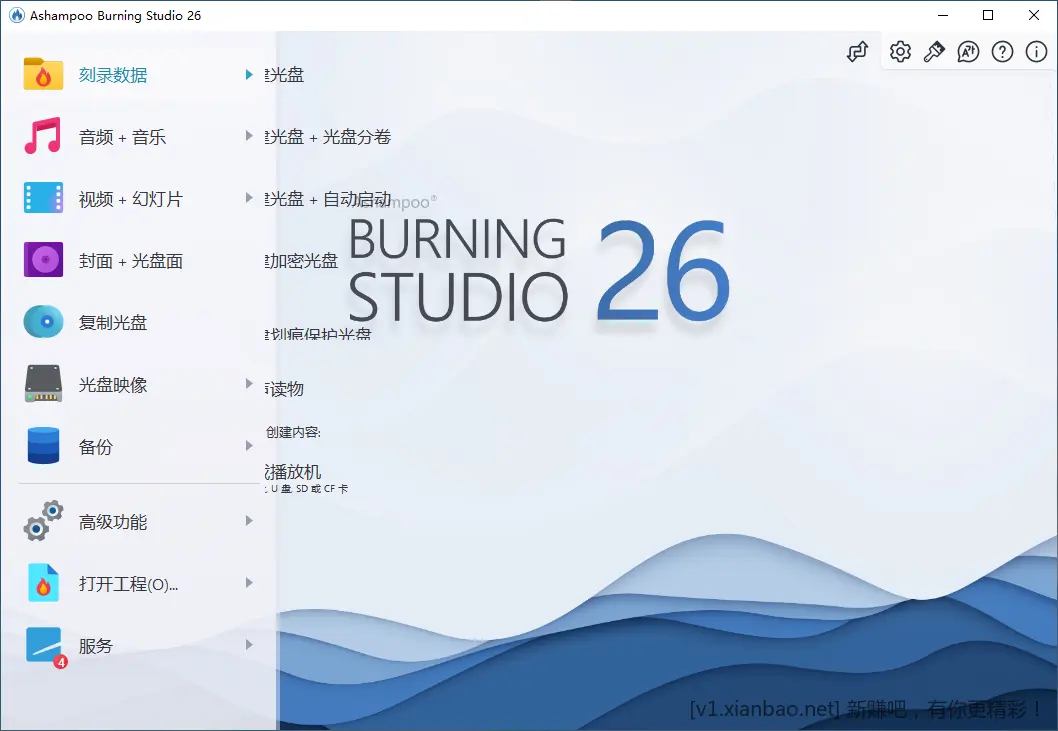Open the 备份 backup database icon
This screenshot has width=1058, height=731.
[x=42, y=446]
